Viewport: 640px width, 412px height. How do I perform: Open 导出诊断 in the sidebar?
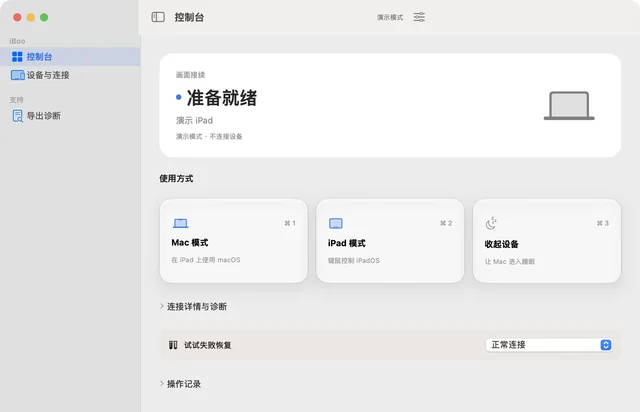[70, 116]
